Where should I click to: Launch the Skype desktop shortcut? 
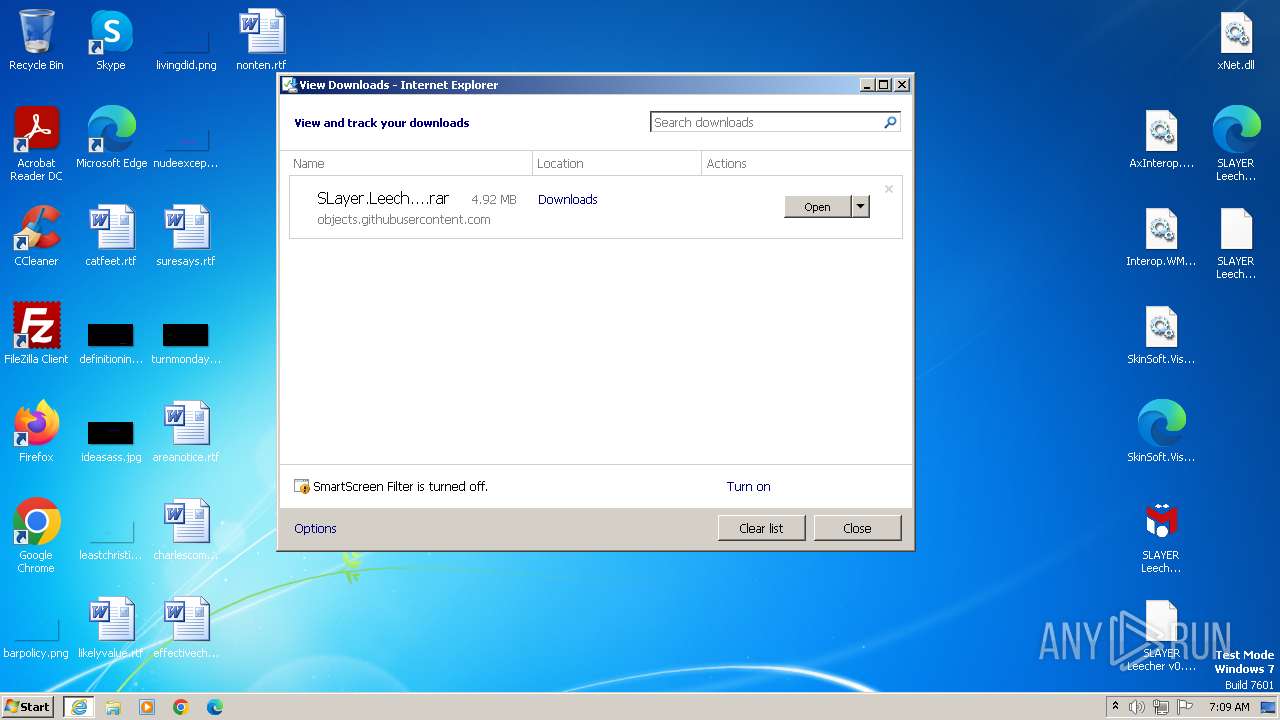coord(111,40)
